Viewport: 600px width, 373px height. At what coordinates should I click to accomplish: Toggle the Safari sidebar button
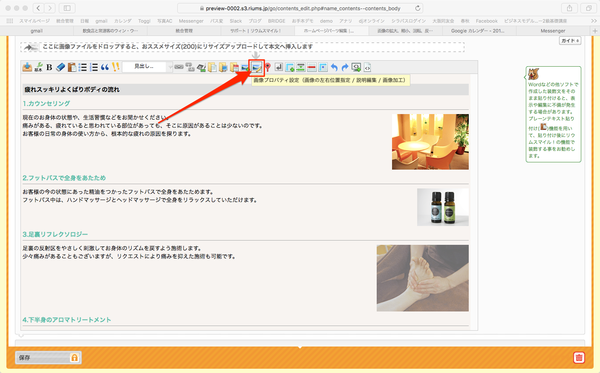coord(67,8)
